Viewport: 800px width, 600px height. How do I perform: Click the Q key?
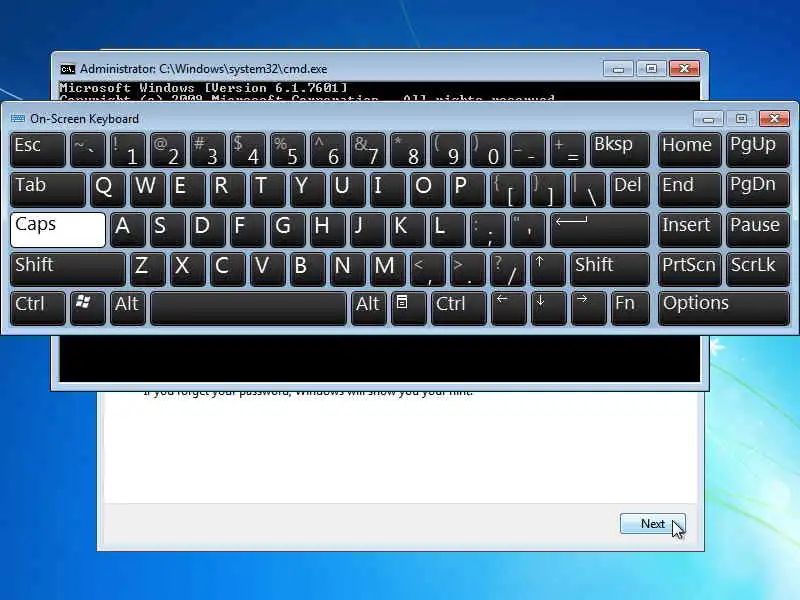tap(108, 189)
